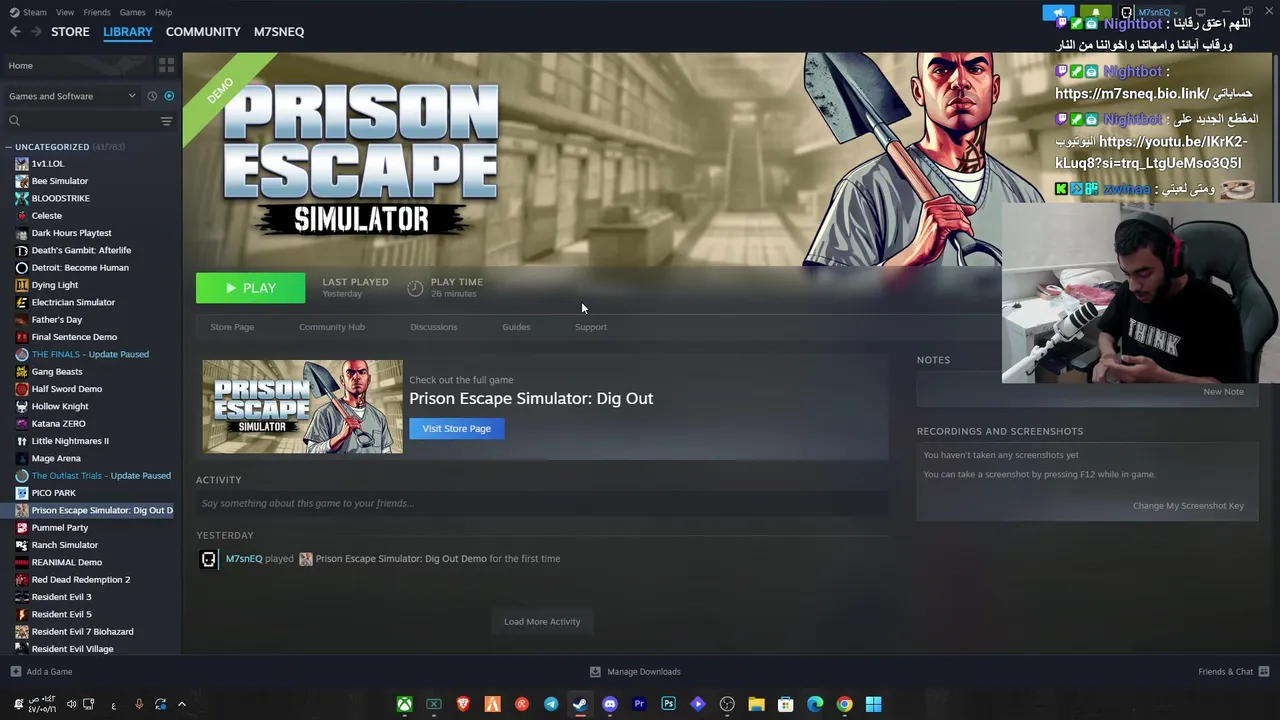The height and width of the screenshot is (720, 1280).
Task: Open the Help menu
Action: point(163,12)
